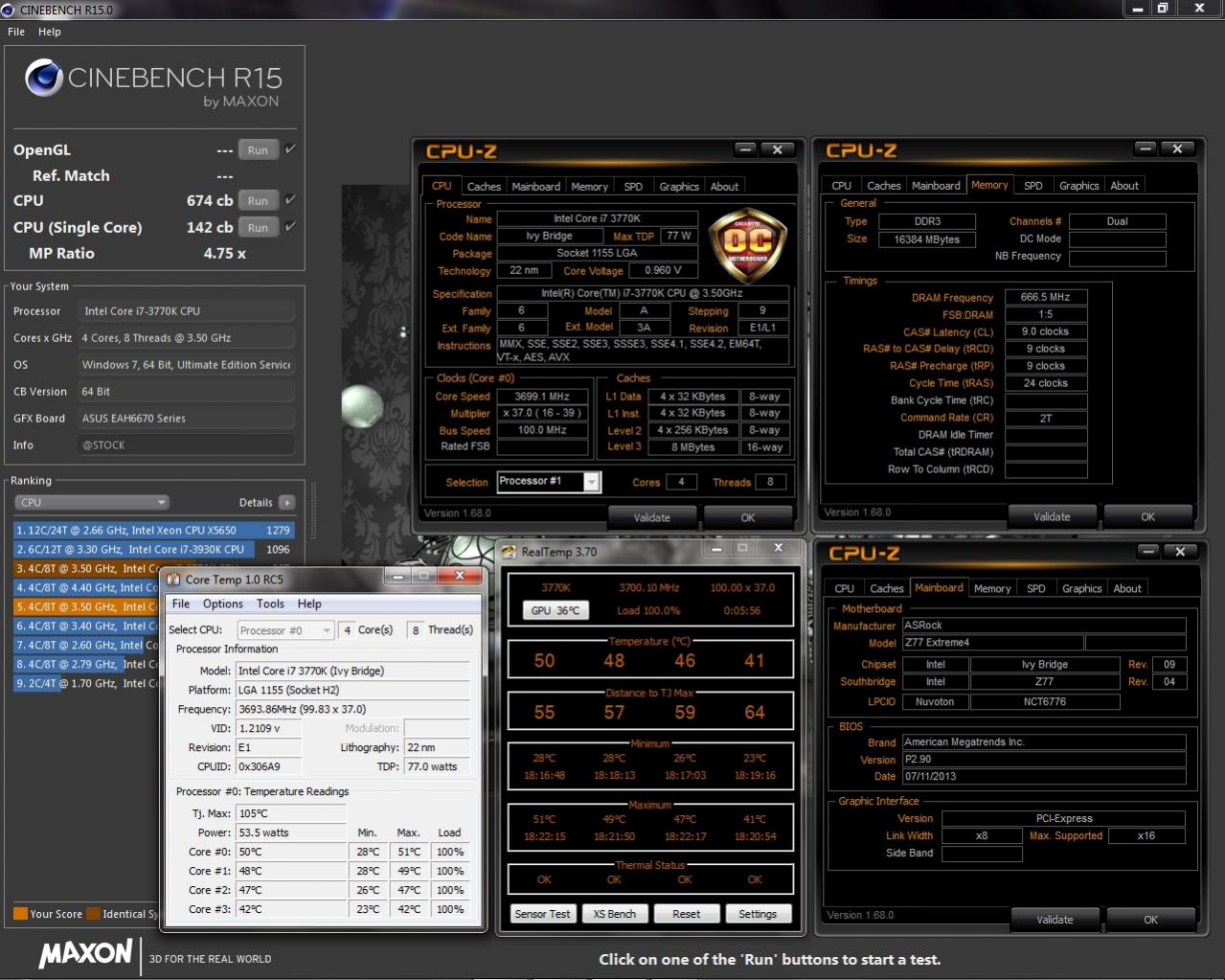Close the RealTemp 3.70 window

779,548
